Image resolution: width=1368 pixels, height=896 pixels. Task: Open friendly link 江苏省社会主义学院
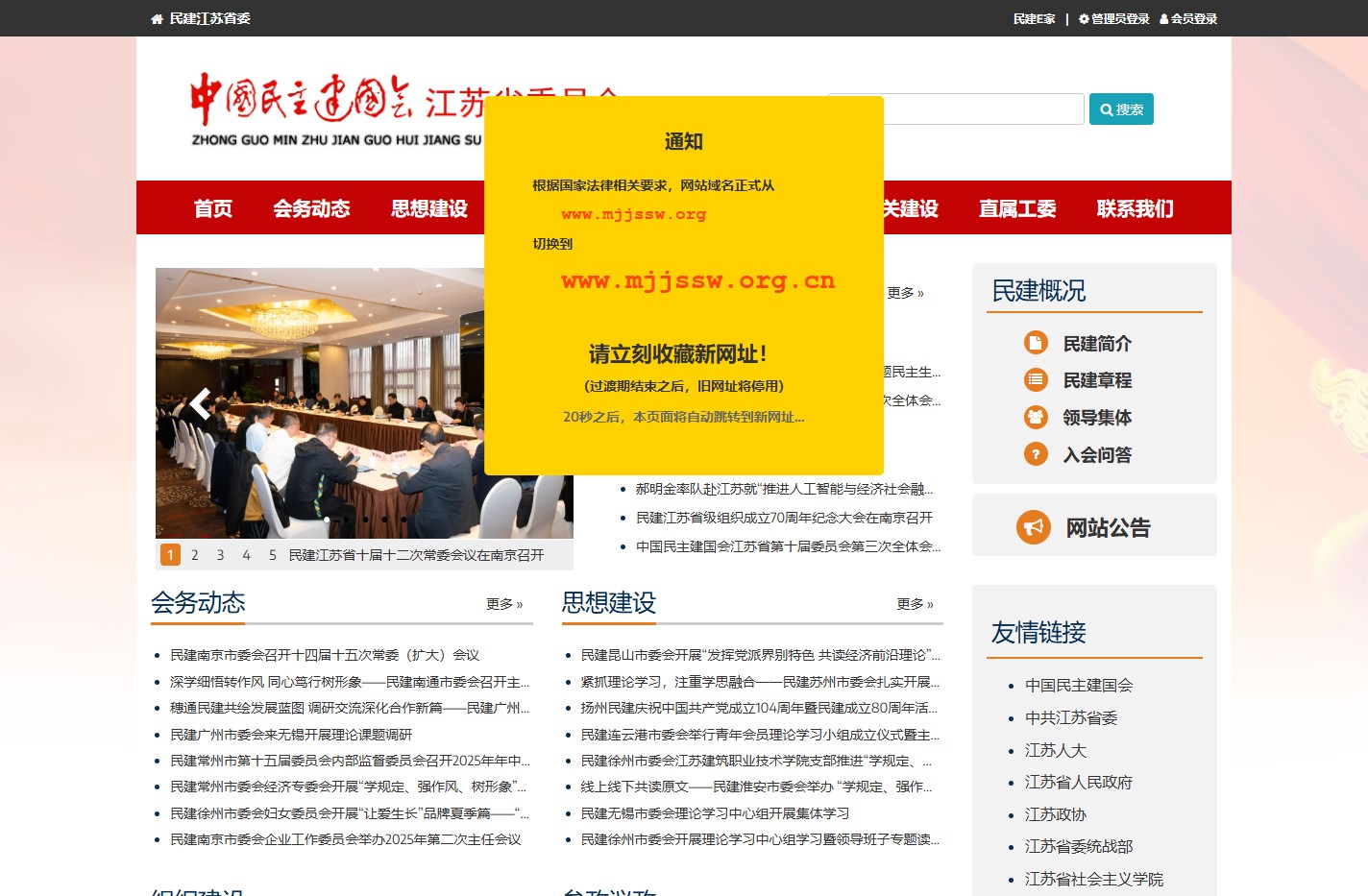point(1094,880)
